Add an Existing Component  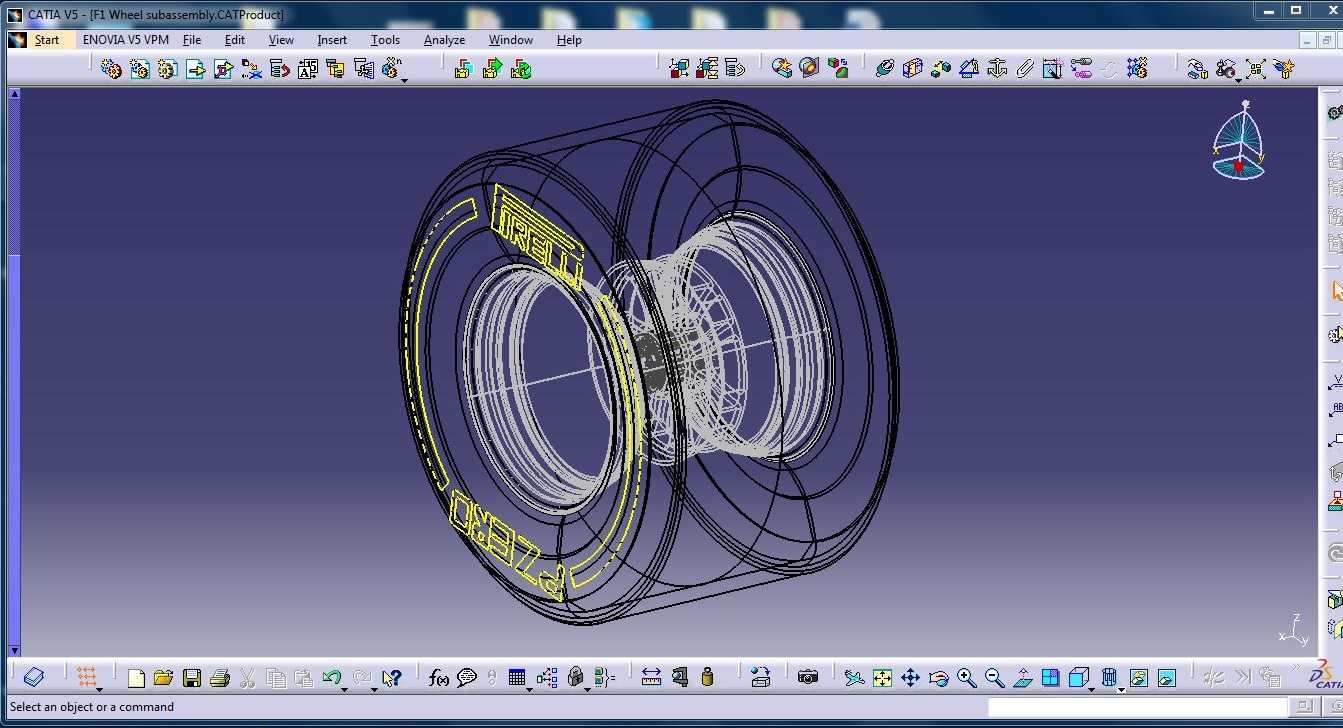coord(196,68)
